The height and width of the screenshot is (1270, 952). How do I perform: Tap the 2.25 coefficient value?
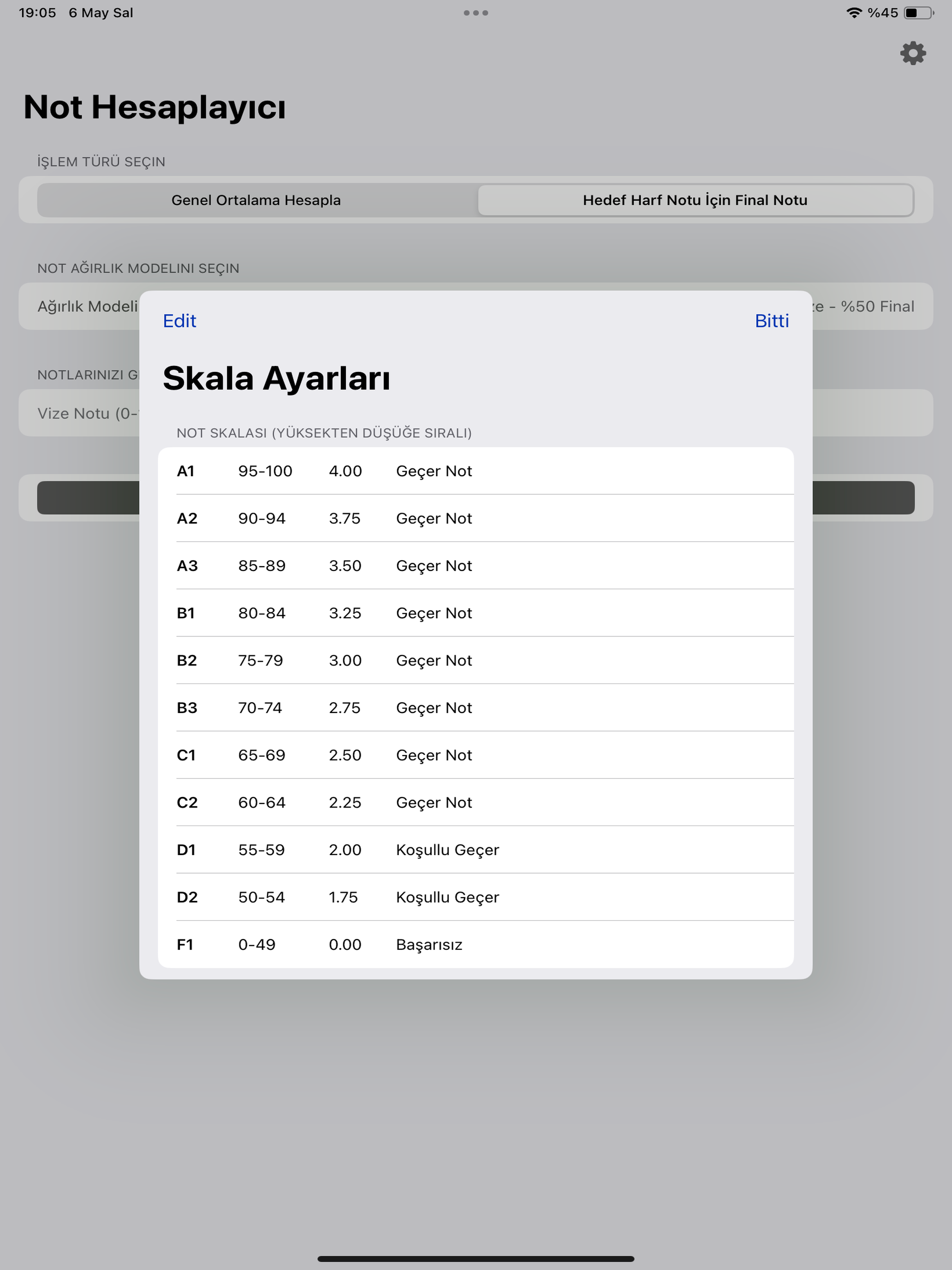coord(345,803)
